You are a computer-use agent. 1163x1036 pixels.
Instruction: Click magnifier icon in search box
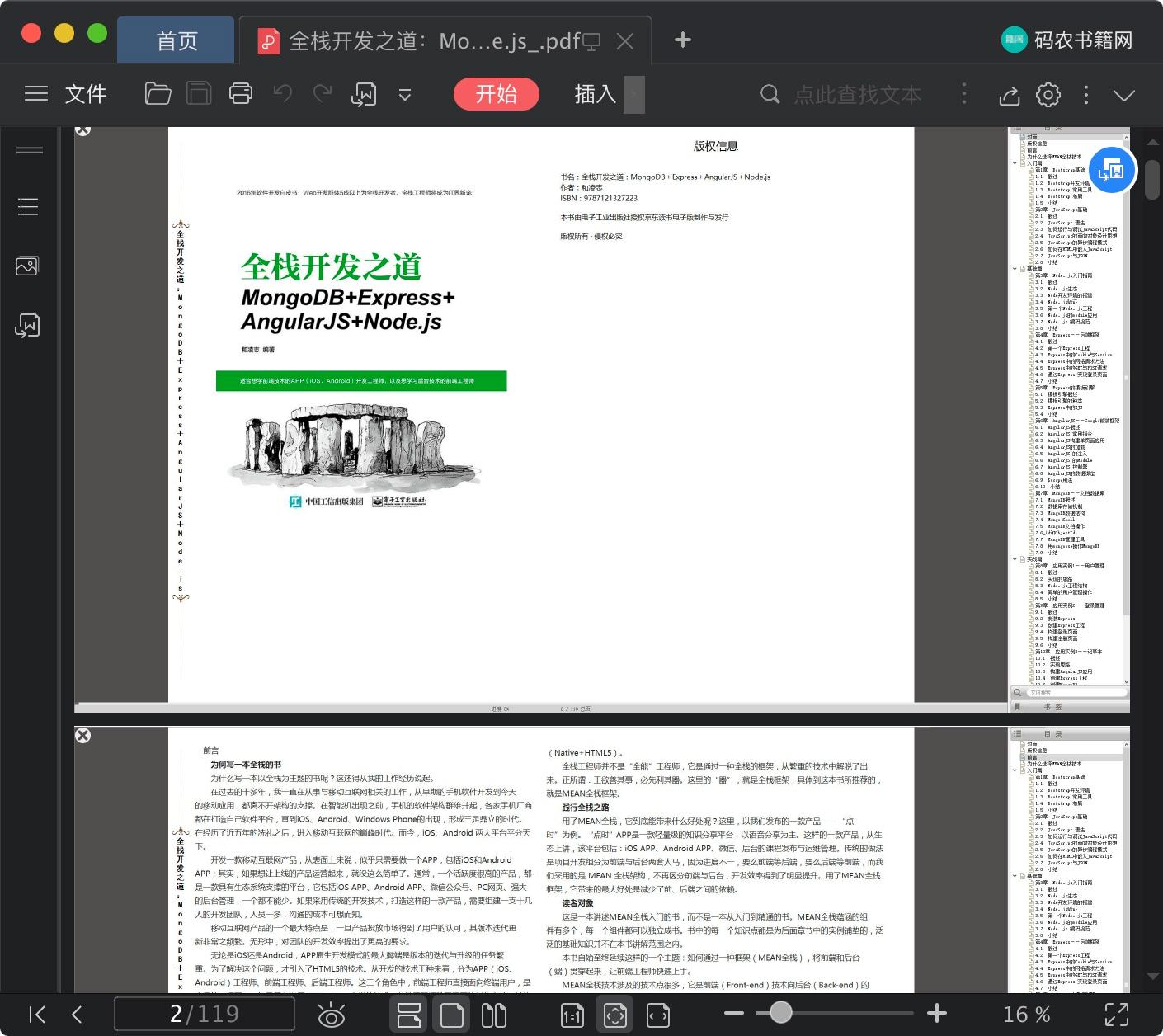[x=770, y=94]
